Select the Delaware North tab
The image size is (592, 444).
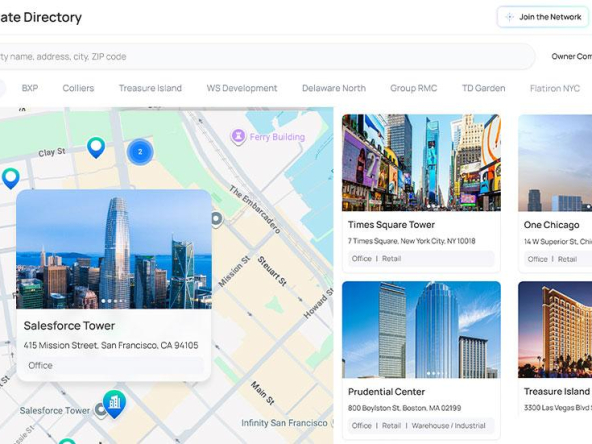coord(334,88)
